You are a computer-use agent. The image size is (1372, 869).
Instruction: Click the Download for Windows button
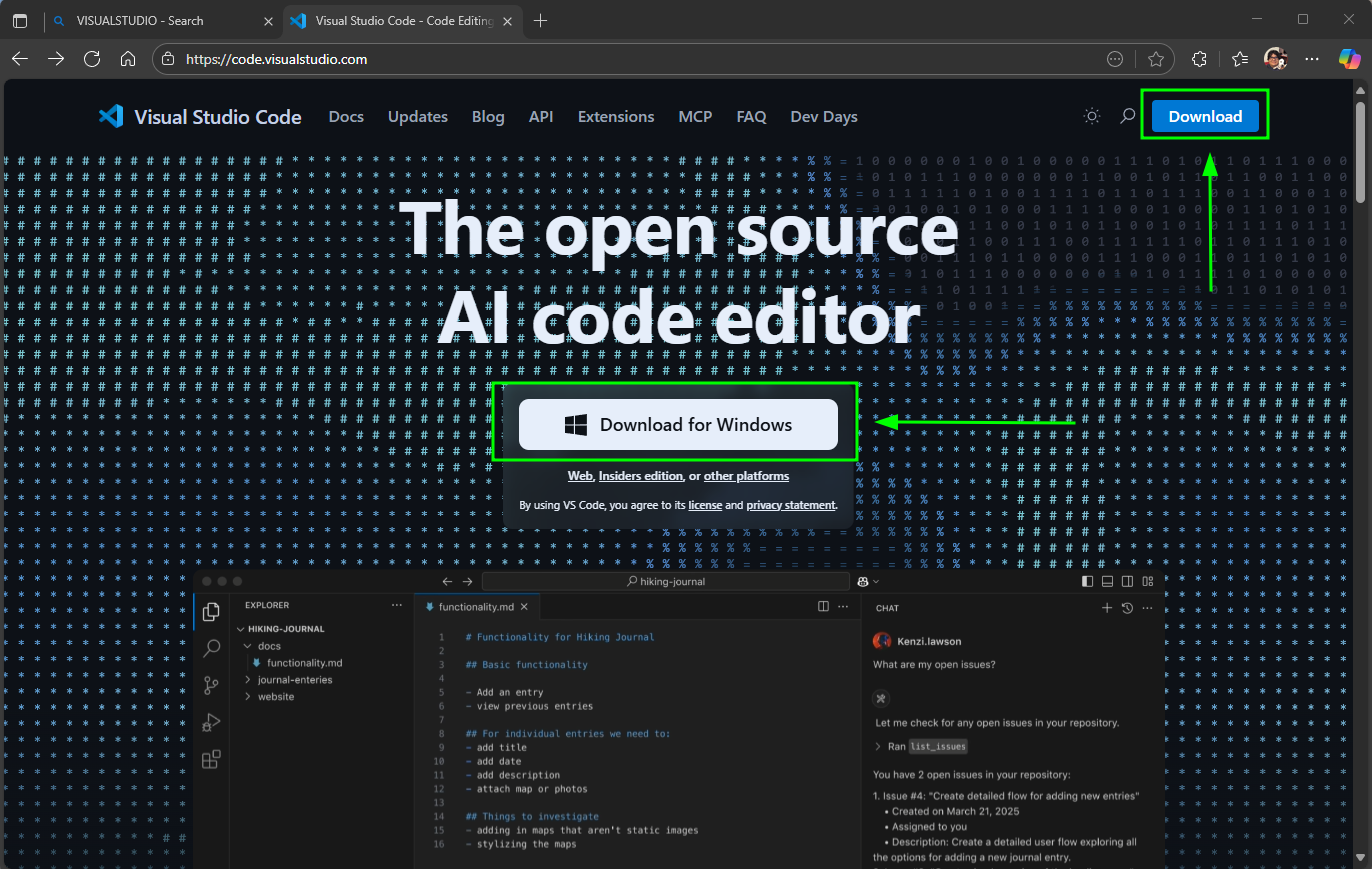click(678, 425)
